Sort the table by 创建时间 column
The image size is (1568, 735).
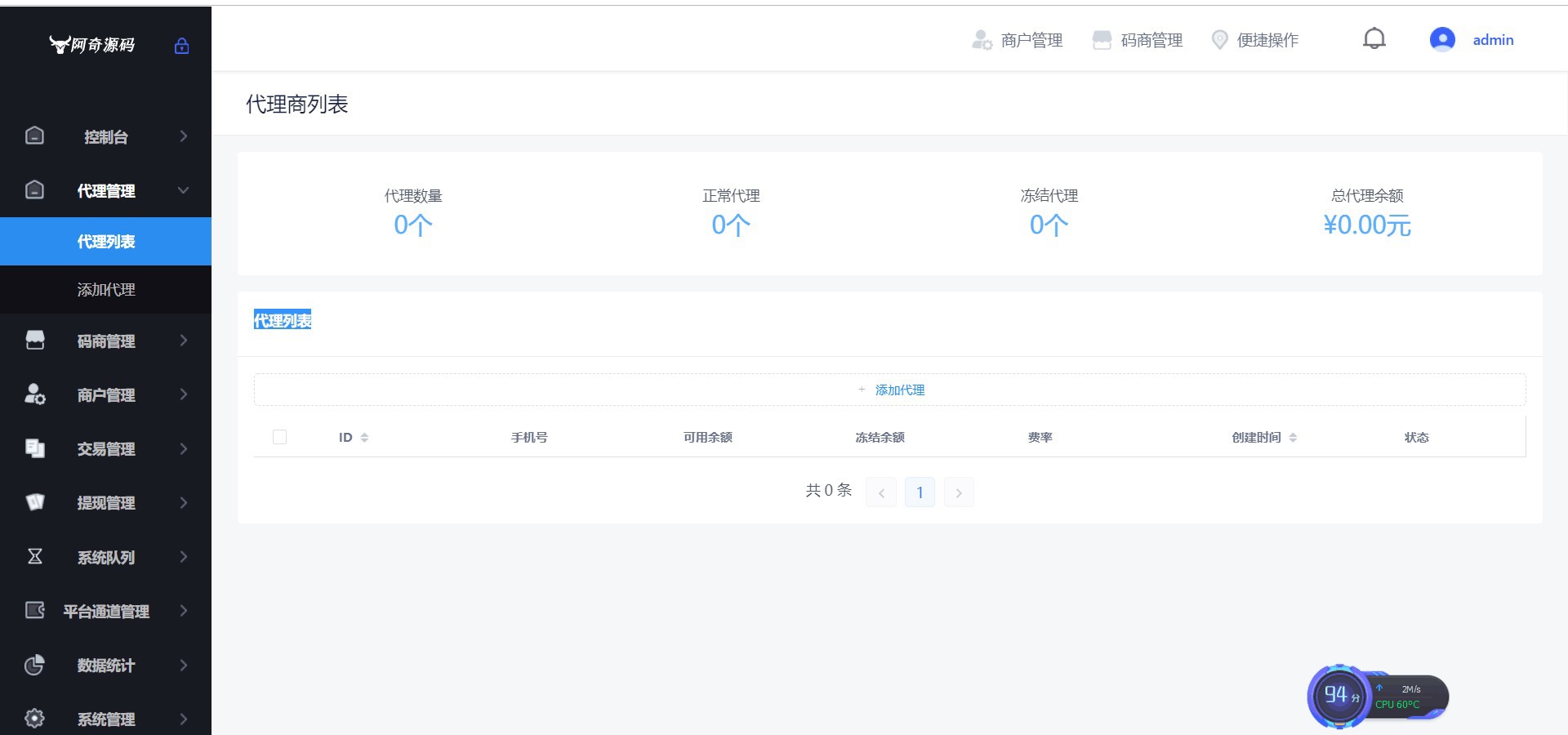[1293, 438]
